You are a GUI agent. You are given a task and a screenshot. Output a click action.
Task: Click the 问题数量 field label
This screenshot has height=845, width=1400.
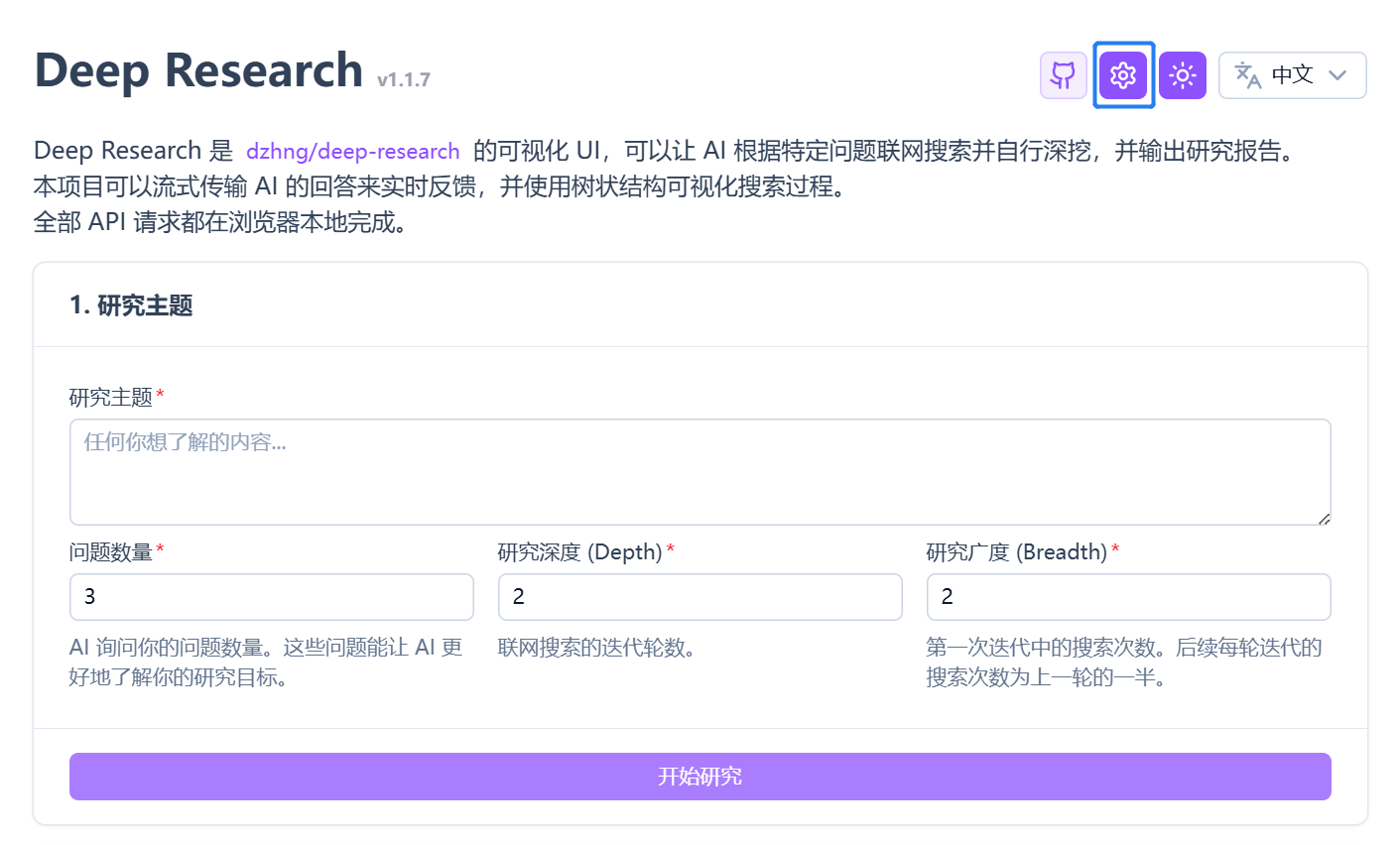point(110,552)
